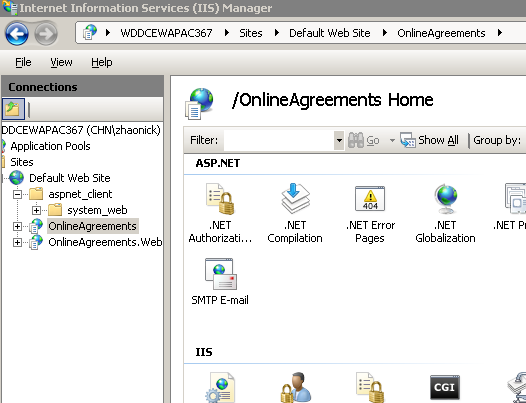Image resolution: width=526 pixels, height=403 pixels.
Task: Open IIS Authentication user-with-lock icon
Action: click(x=296, y=387)
